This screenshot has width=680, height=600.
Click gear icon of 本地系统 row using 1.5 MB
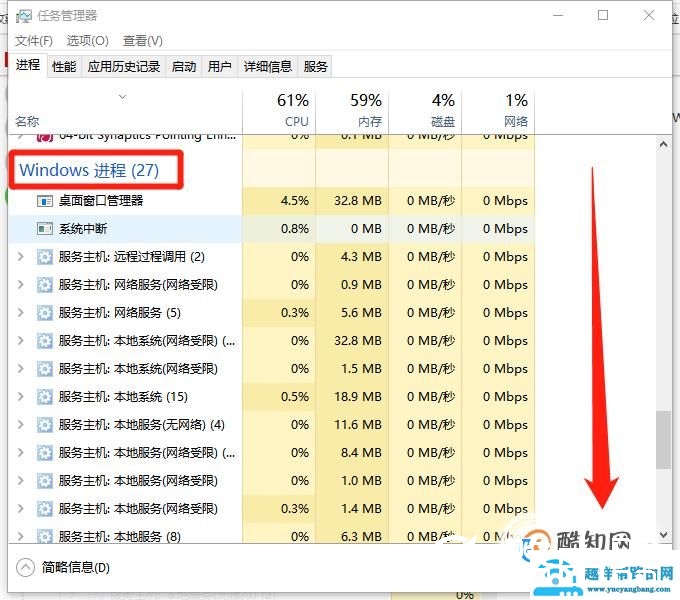(x=45, y=368)
